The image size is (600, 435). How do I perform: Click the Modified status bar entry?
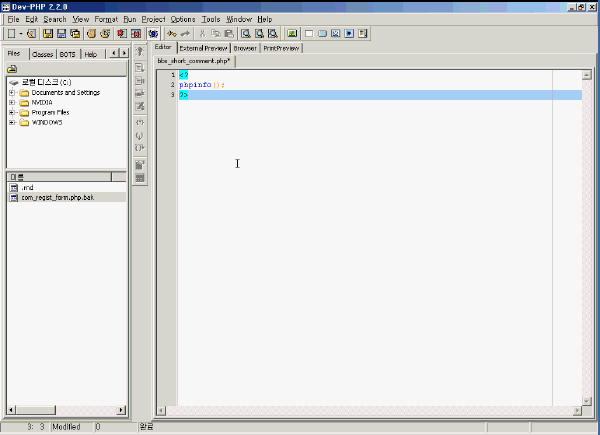67,427
